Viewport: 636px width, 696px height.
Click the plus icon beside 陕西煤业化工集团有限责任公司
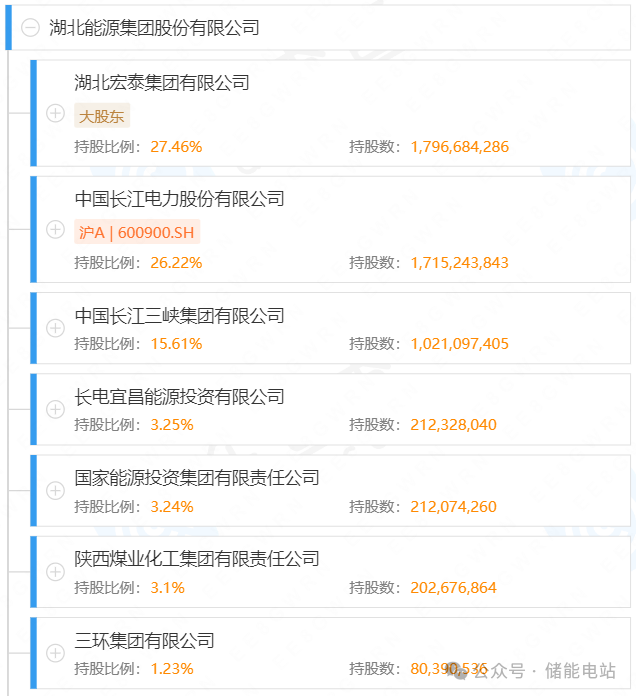tap(56, 572)
